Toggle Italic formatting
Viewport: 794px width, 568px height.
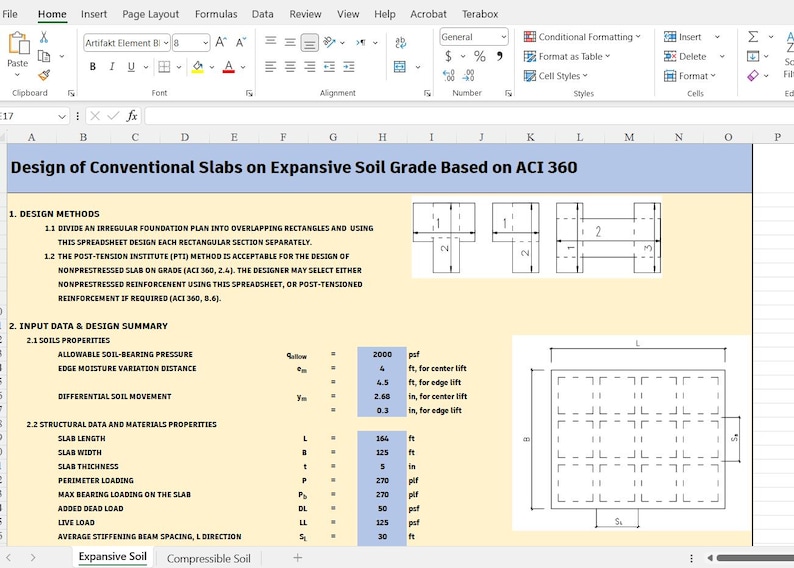coord(112,66)
